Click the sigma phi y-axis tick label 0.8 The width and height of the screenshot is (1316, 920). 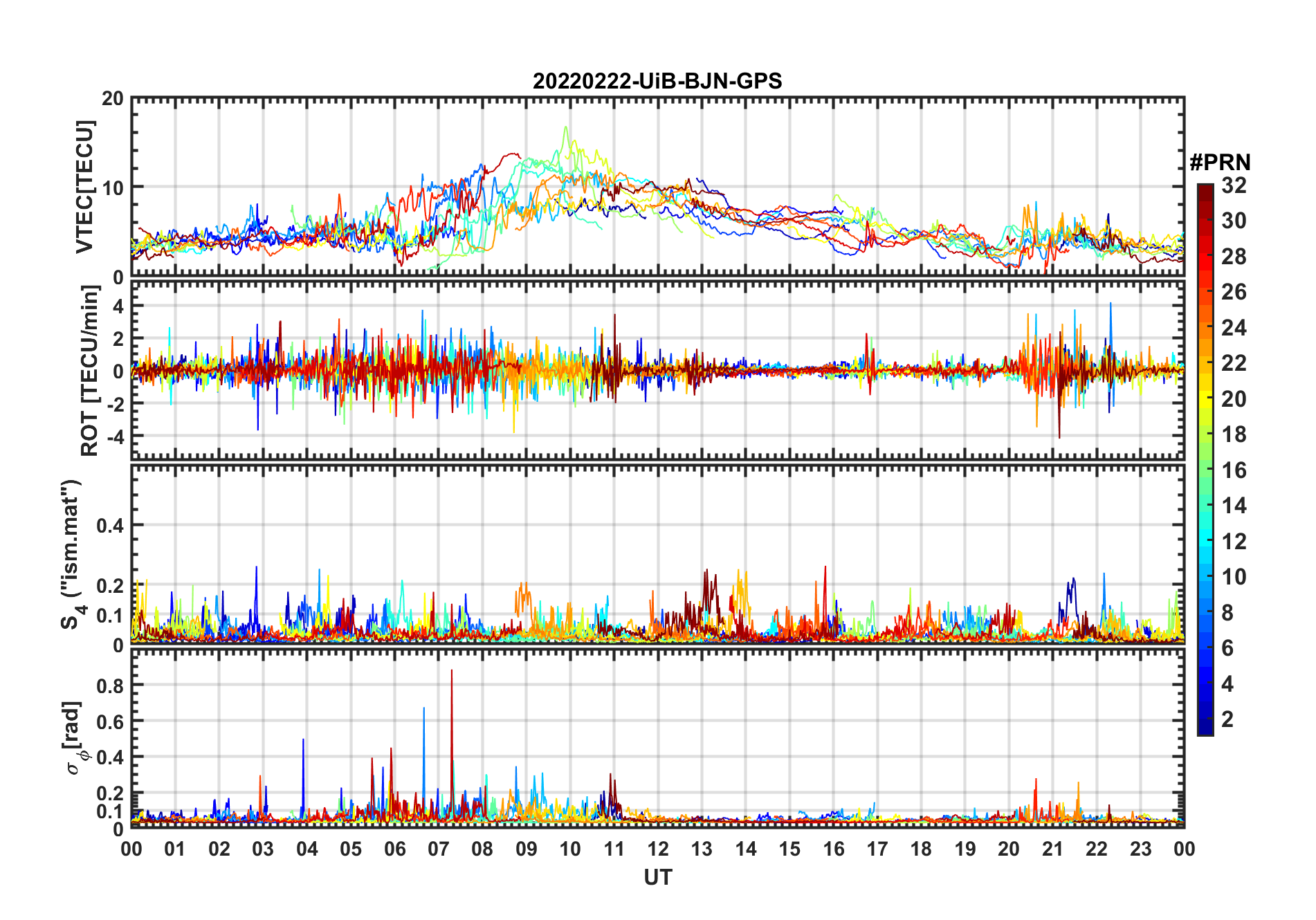click(x=110, y=686)
